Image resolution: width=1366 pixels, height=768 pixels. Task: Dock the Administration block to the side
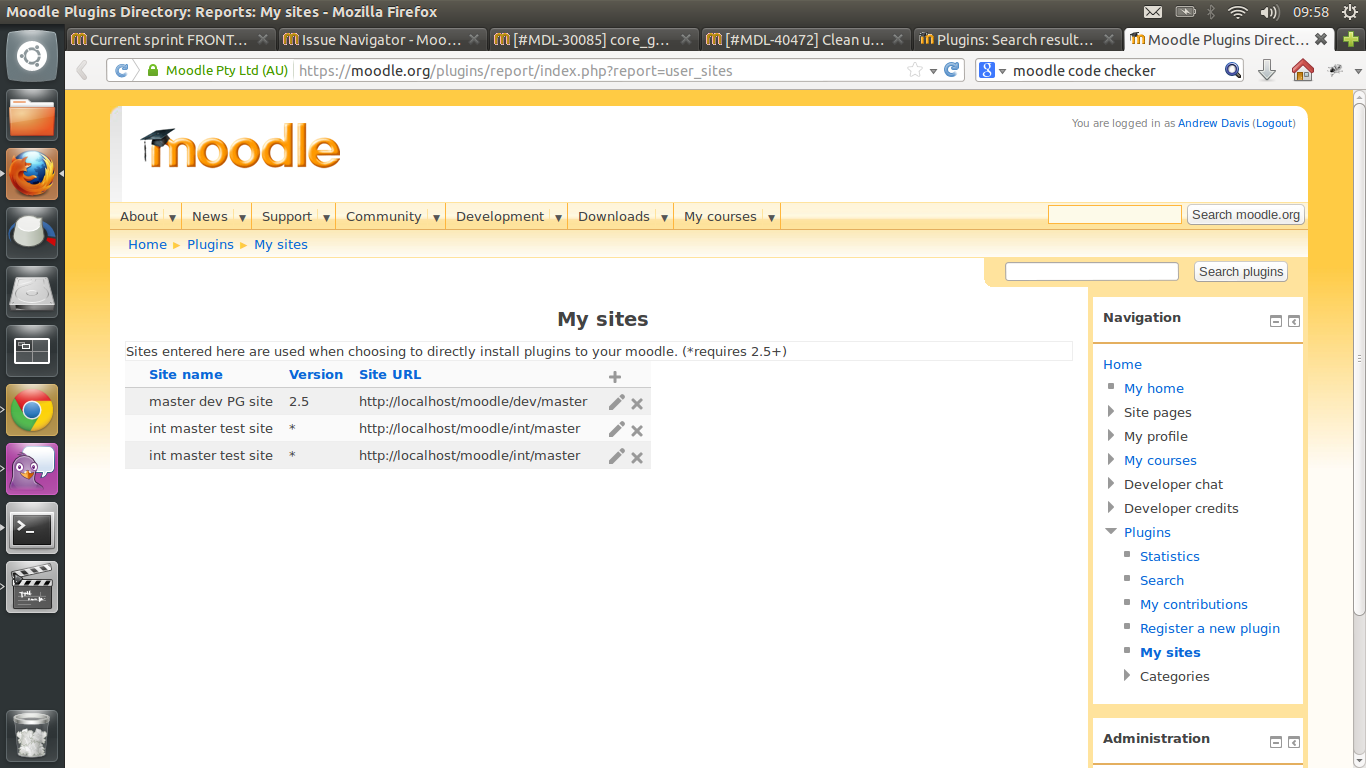pyautogui.click(x=1294, y=742)
